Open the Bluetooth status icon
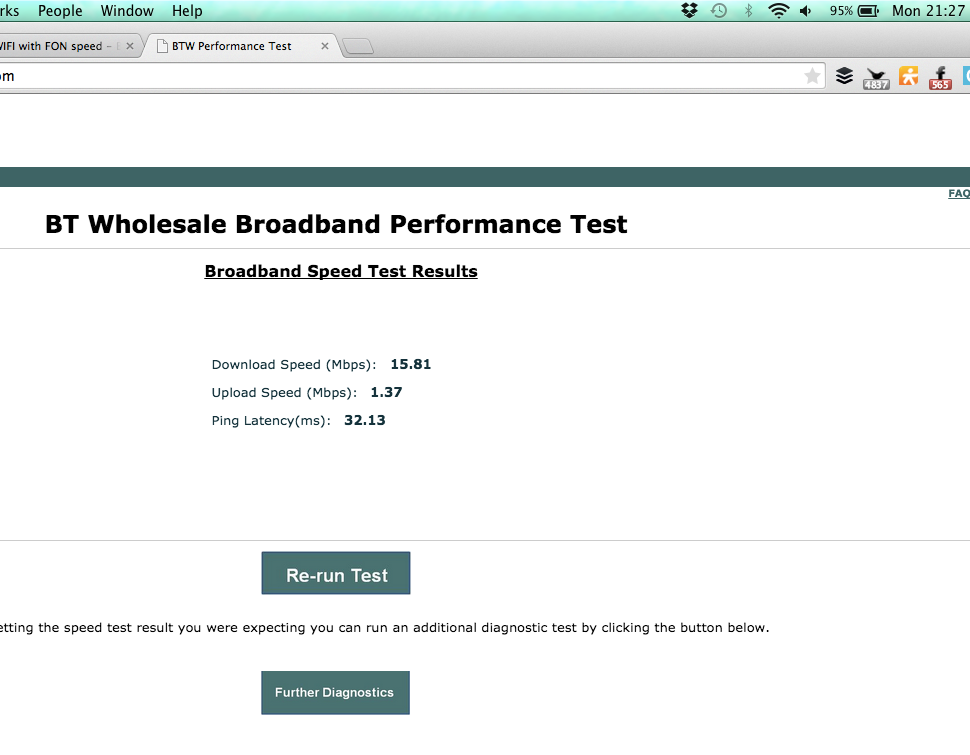Viewport: 970px width, 755px height. [749, 11]
